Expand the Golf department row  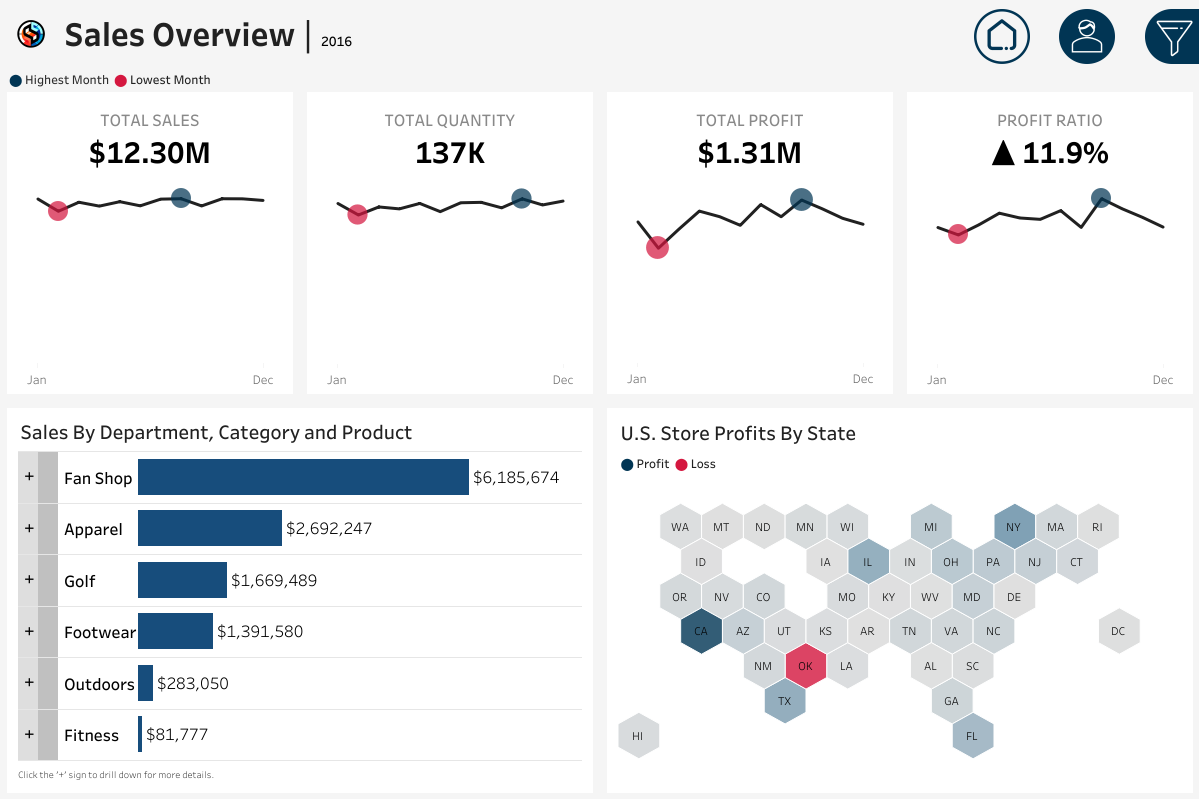(29, 580)
